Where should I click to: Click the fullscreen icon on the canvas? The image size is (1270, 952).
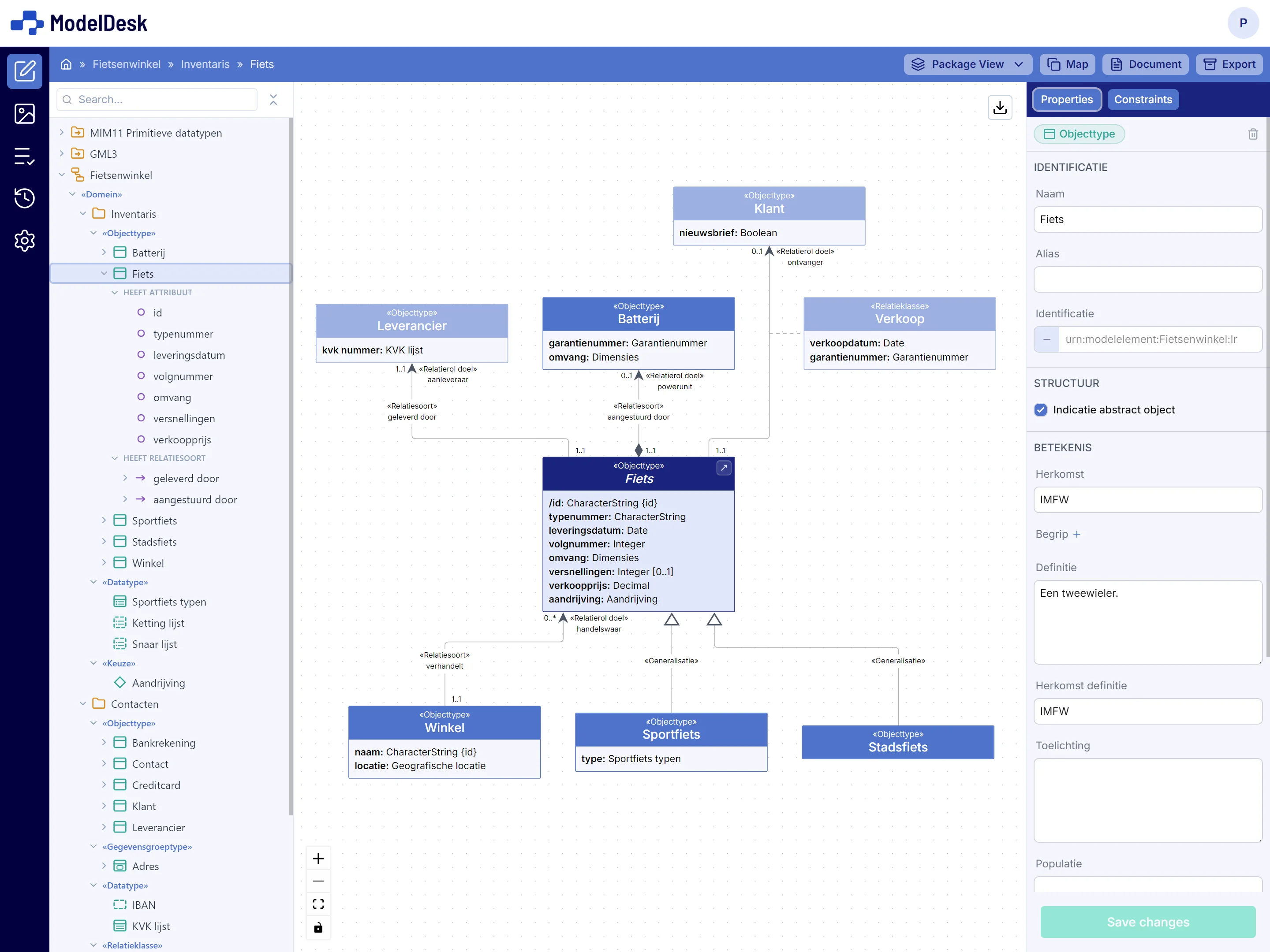pos(318,903)
